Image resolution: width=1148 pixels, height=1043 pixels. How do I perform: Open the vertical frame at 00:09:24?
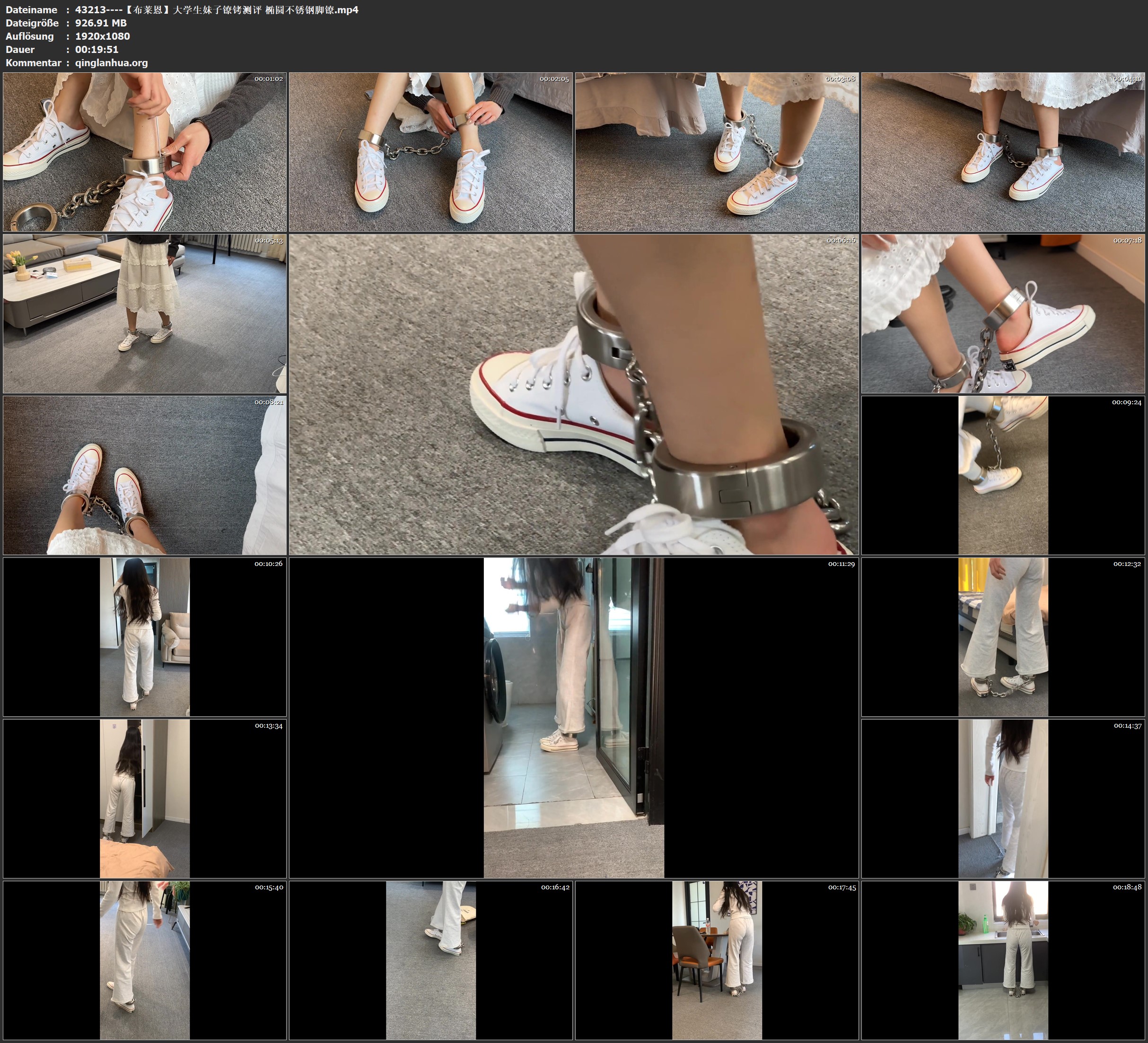pyautogui.click(x=1003, y=475)
